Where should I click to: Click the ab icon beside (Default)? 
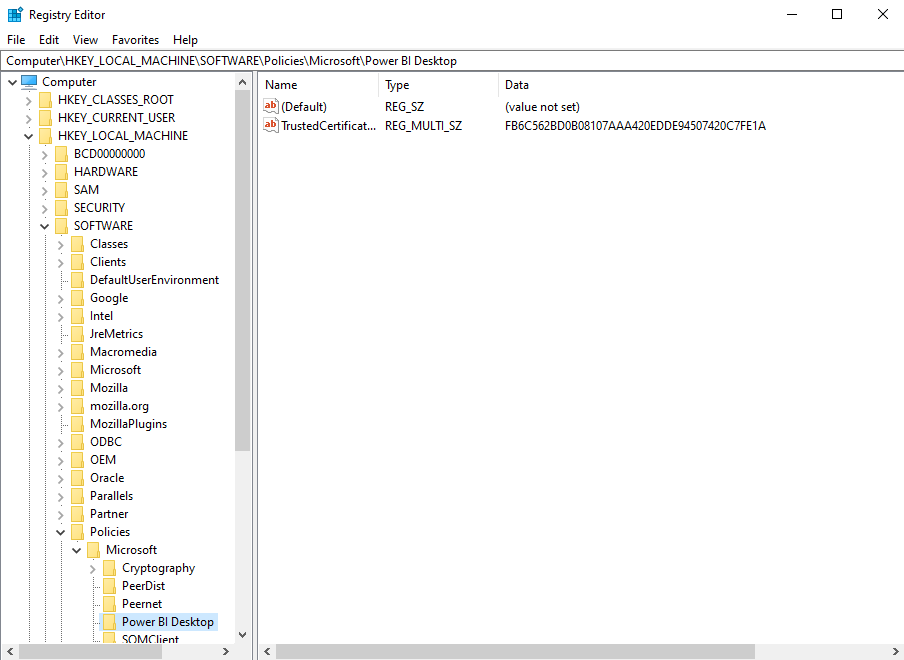point(269,106)
